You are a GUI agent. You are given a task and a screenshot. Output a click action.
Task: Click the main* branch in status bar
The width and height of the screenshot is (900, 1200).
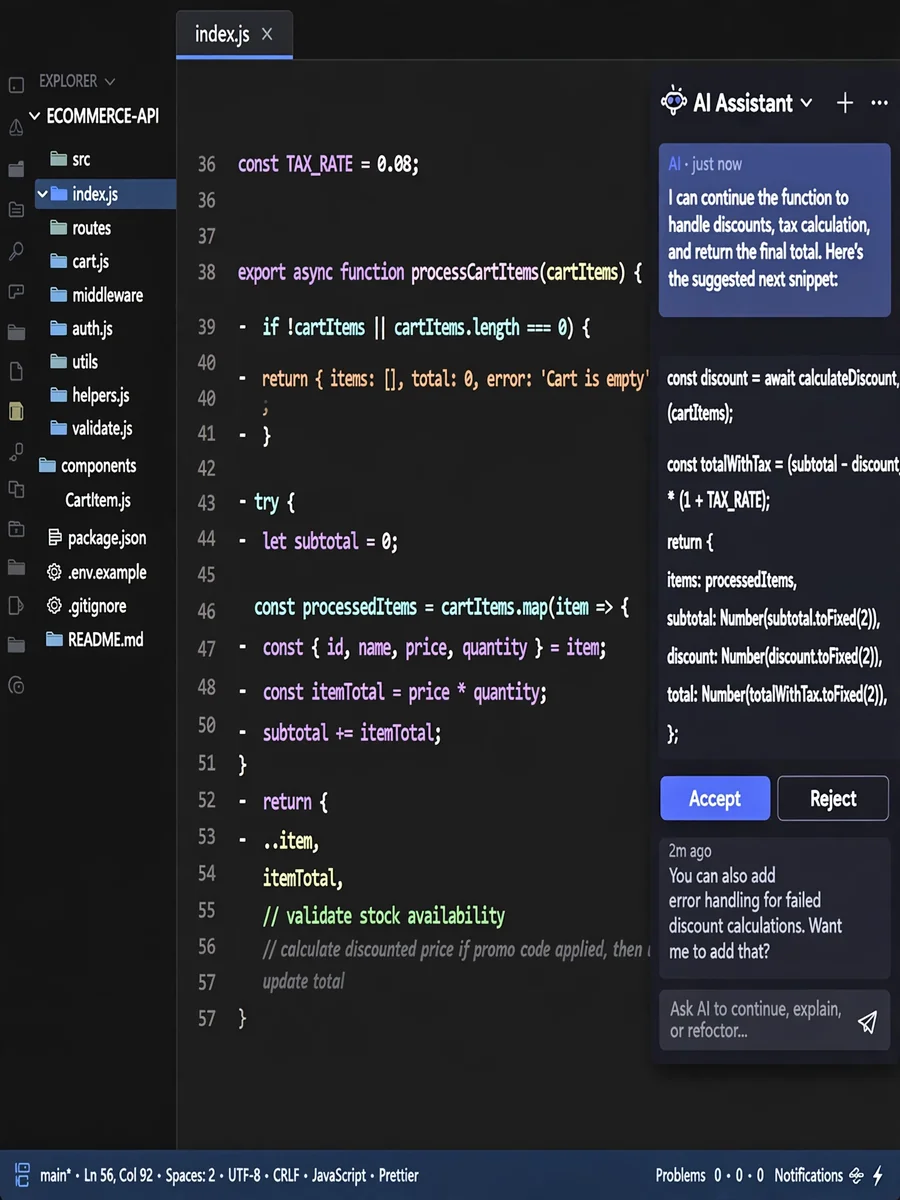coord(55,1175)
